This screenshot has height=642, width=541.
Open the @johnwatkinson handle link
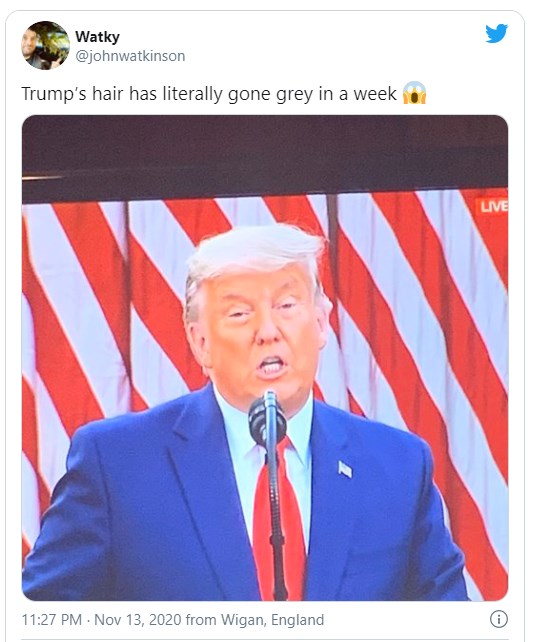130,56
